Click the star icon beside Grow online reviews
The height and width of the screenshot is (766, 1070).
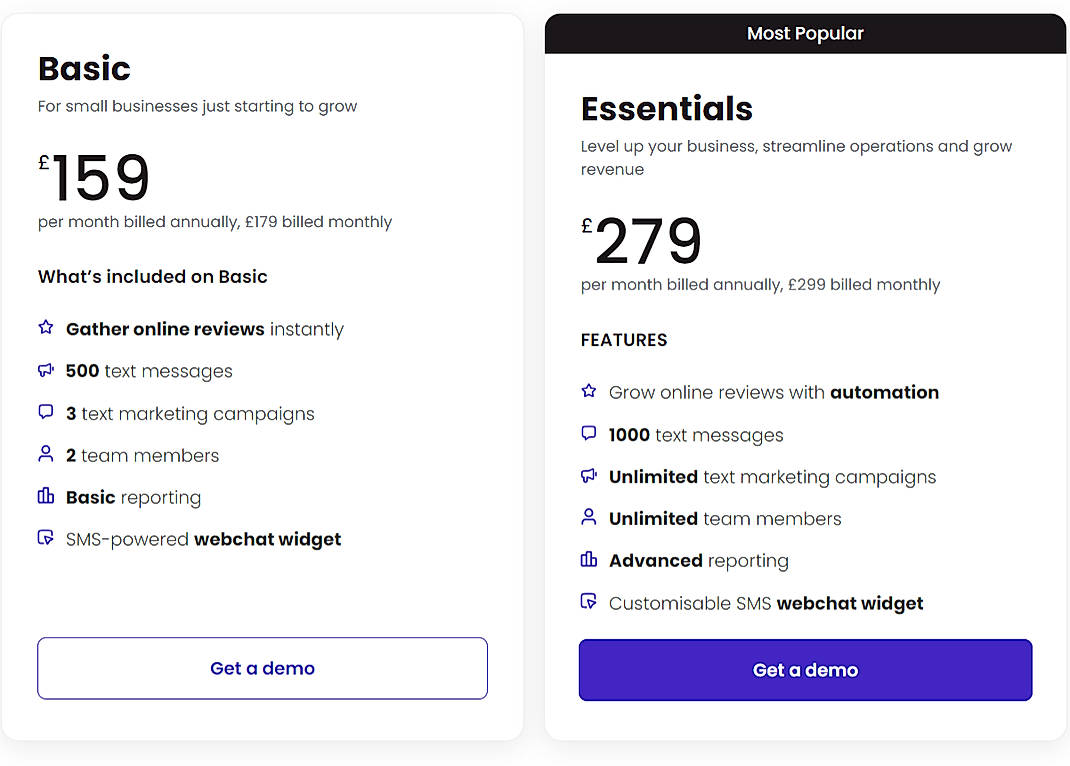click(x=588, y=391)
